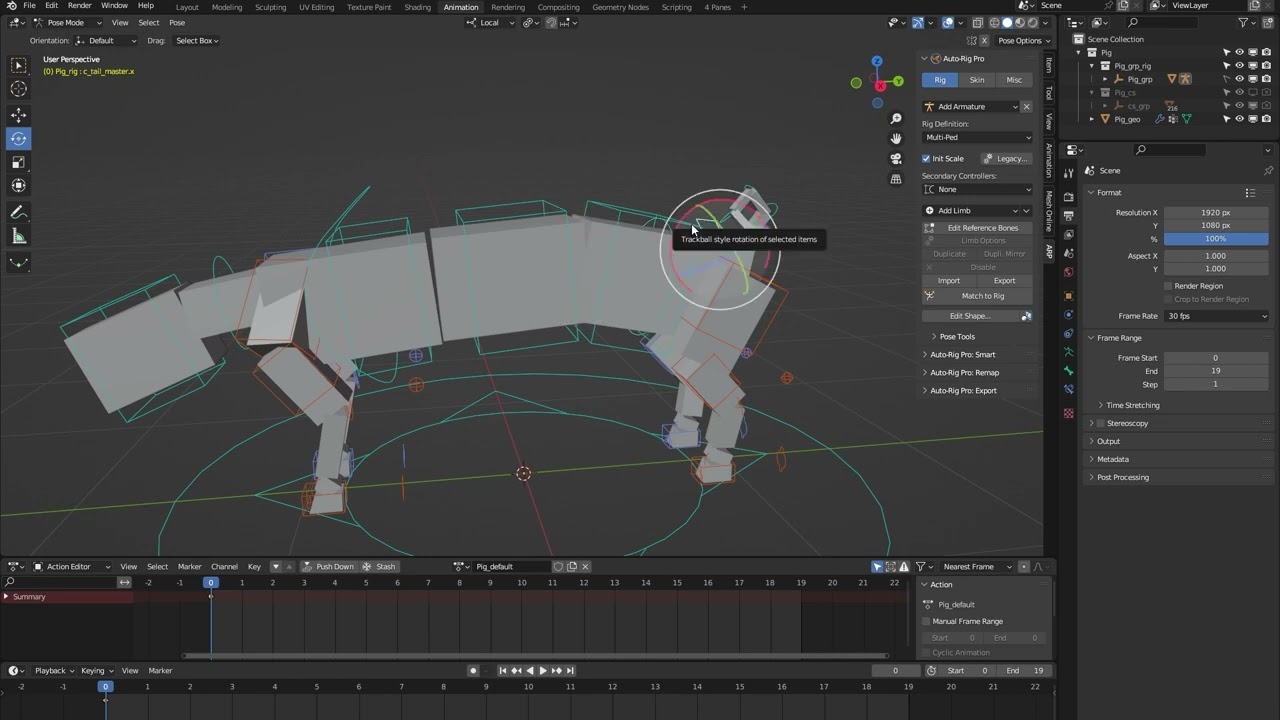Activate the Rotate tool
Viewport: 1280px width, 720px height.
tap(18, 139)
